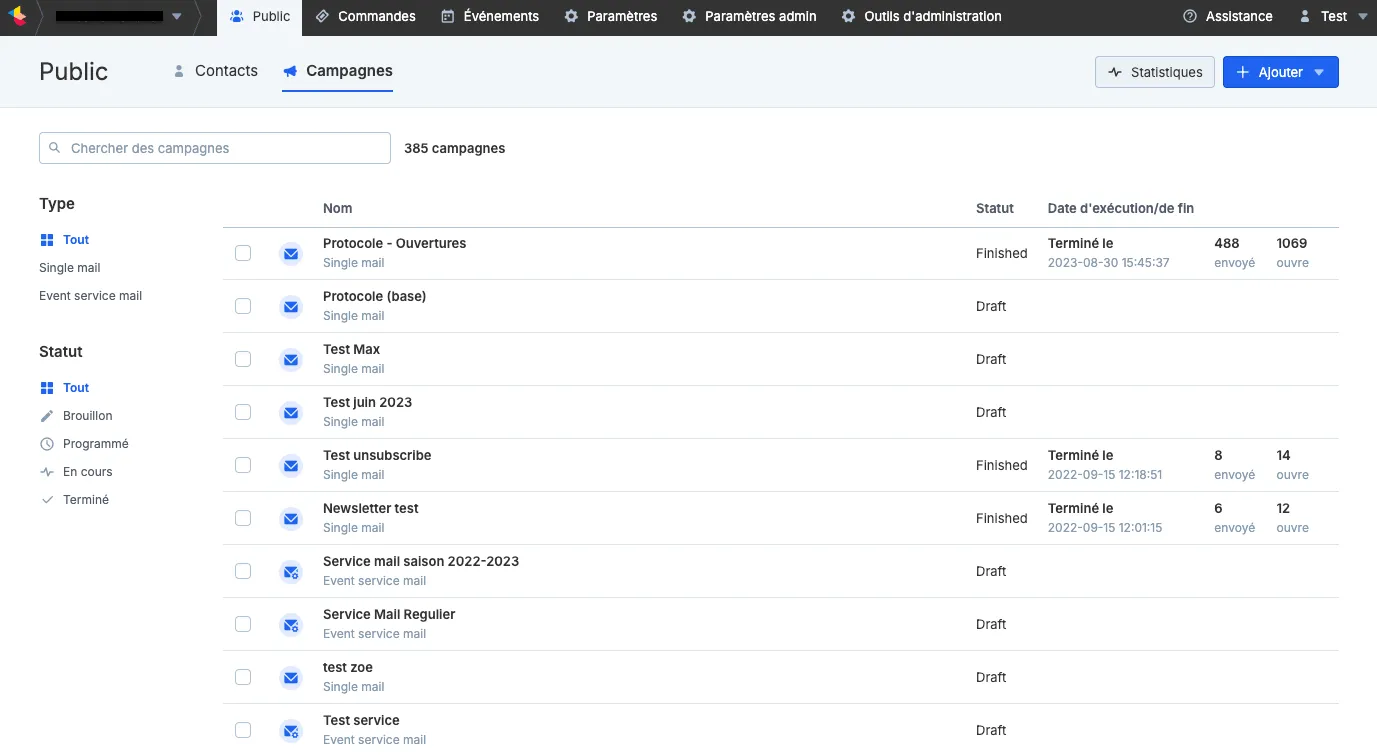1377x755 pixels.
Task: Tick the checkbox for Protocole - Ouvertures
Action: pyautogui.click(x=243, y=253)
